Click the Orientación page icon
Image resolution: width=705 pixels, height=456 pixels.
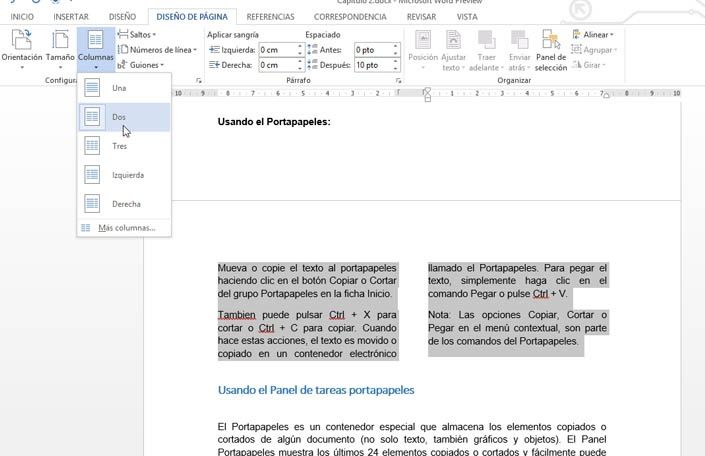(x=21, y=40)
